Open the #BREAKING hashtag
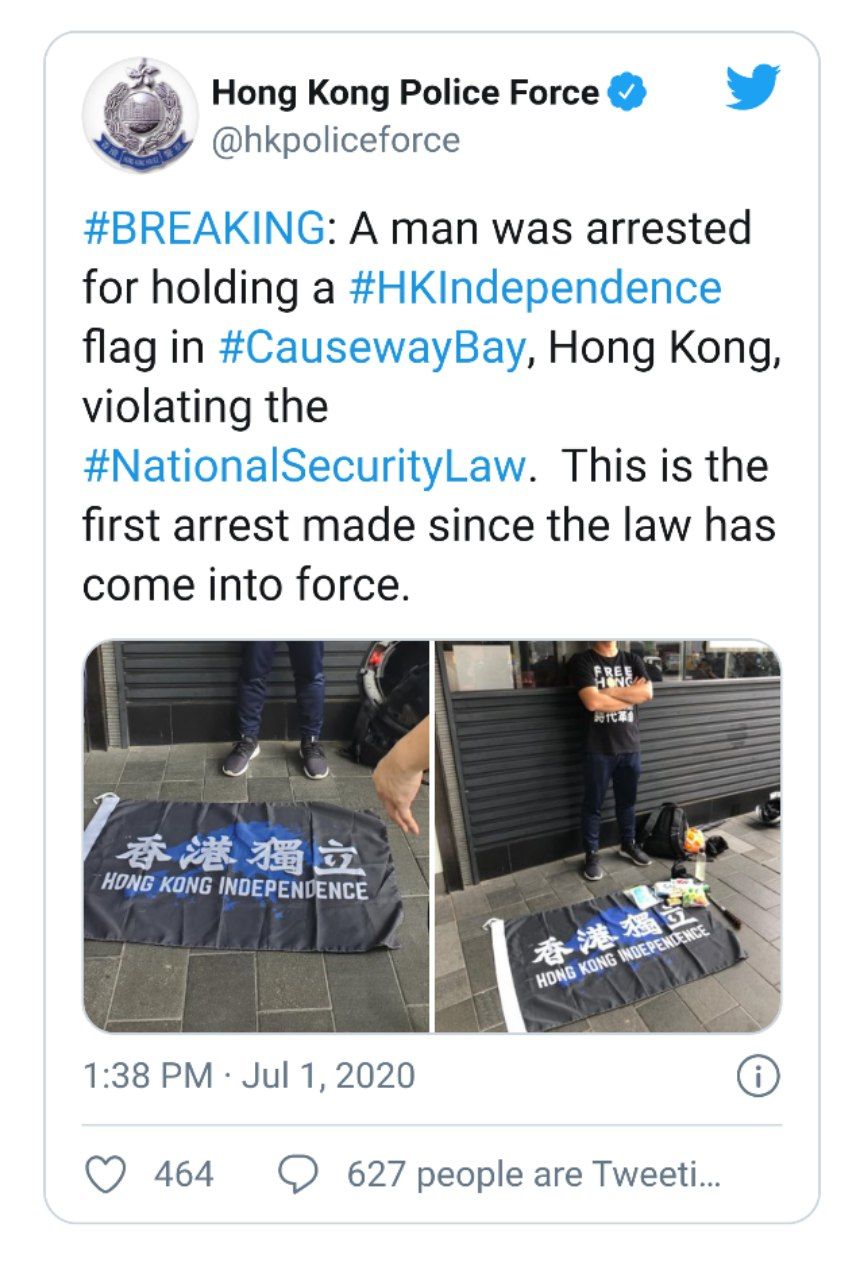This screenshot has height=1280, width=864. (x=204, y=229)
